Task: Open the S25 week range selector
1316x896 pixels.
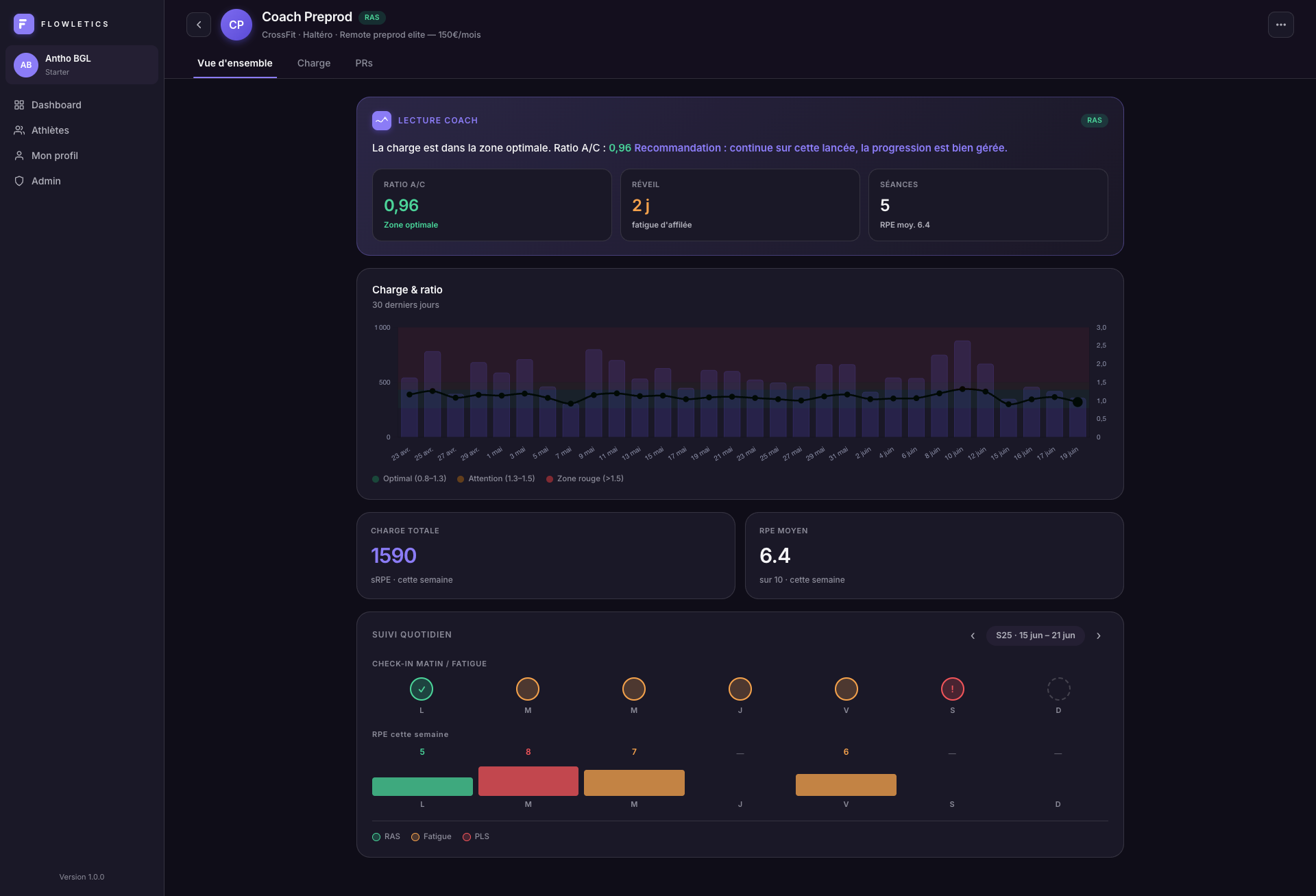Action: 1035,635
